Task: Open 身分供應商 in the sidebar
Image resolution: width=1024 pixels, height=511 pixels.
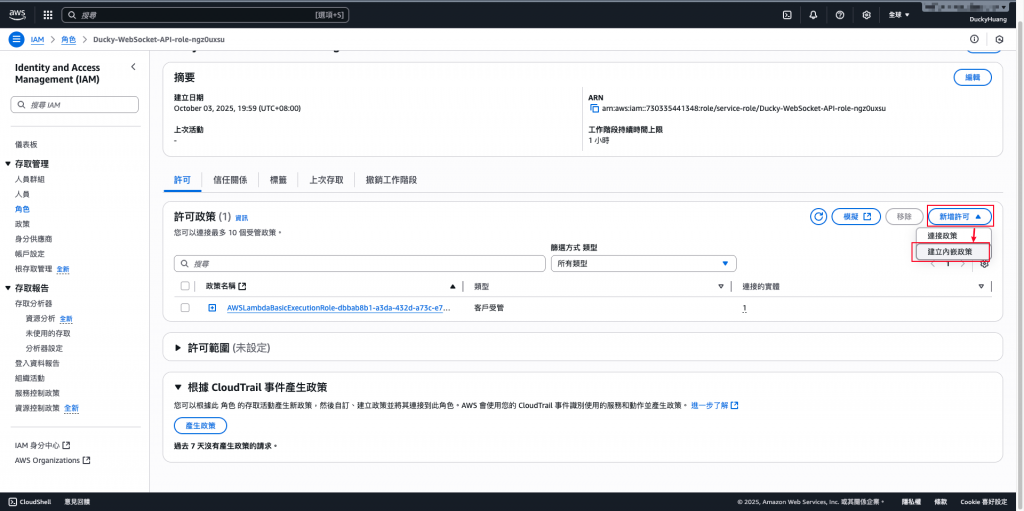Action: coord(34,239)
